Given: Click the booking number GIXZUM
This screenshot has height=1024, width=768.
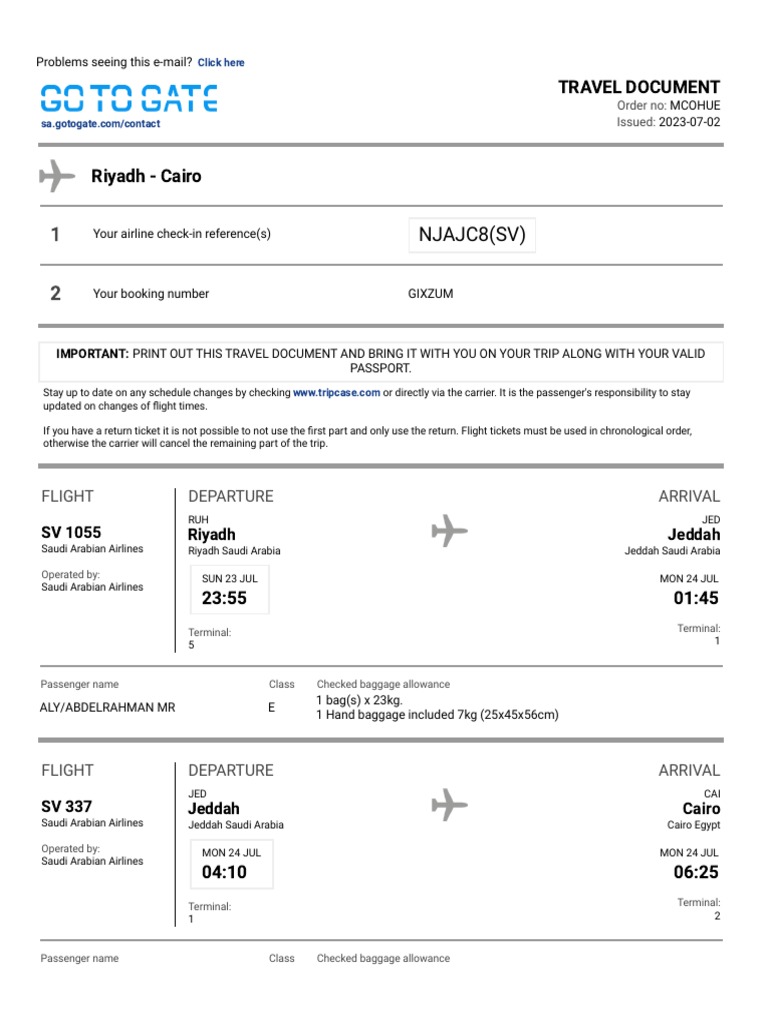Looking at the screenshot, I should click(x=431, y=294).
